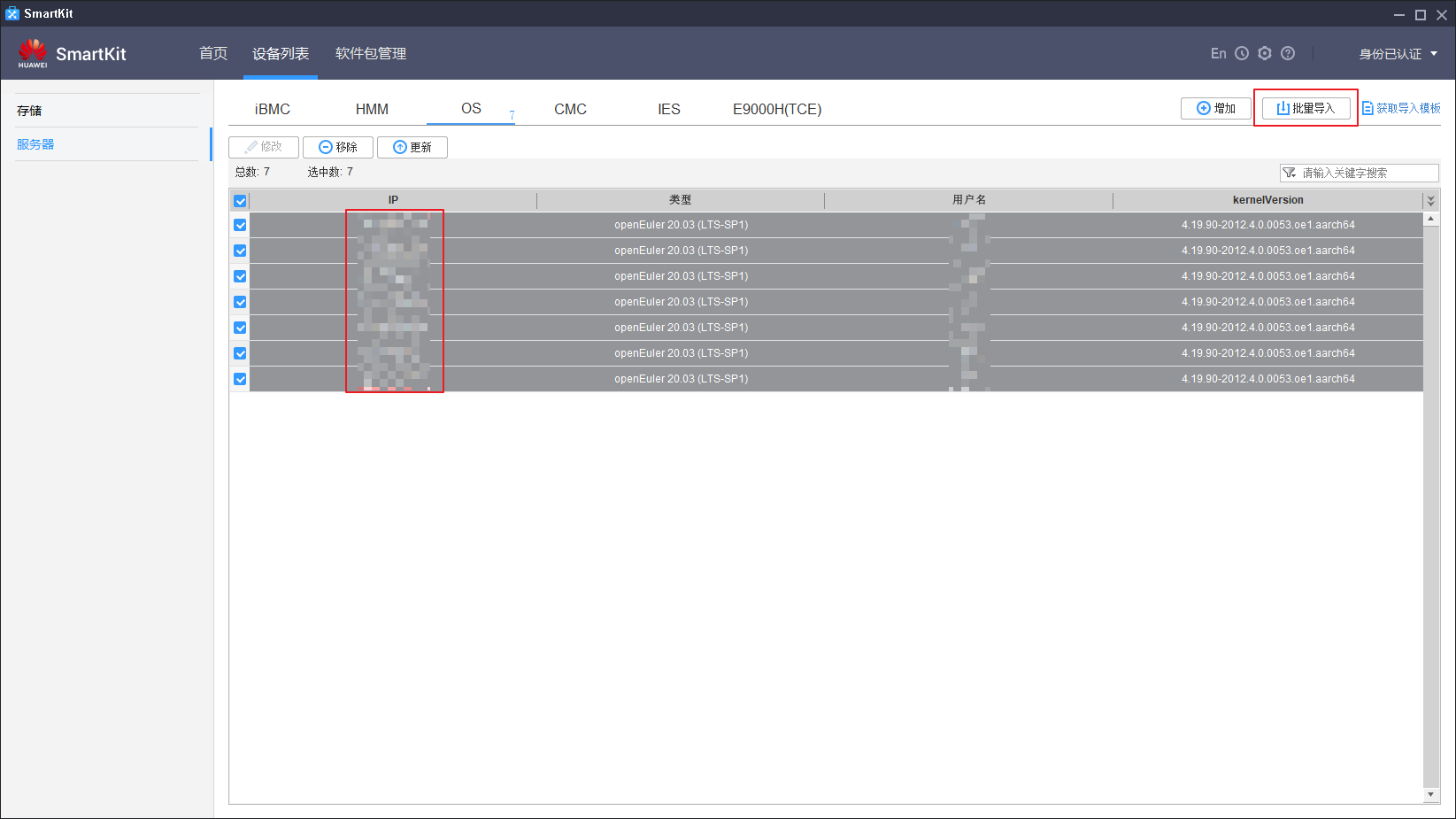Viewport: 1456px width, 819px height.
Task: Toggle the select-all checkbox in the header
Action: [x=240, y=201]
